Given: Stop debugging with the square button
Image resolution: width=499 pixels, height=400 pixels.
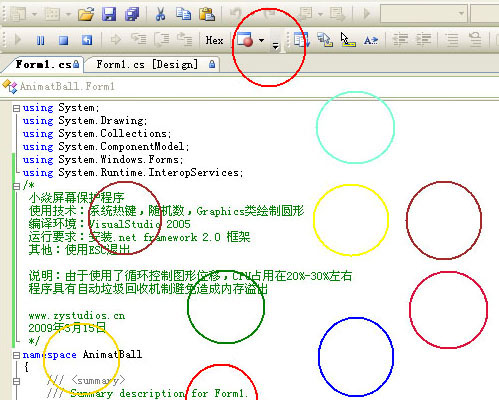Looking at the screenshot, I should [63, 40].
